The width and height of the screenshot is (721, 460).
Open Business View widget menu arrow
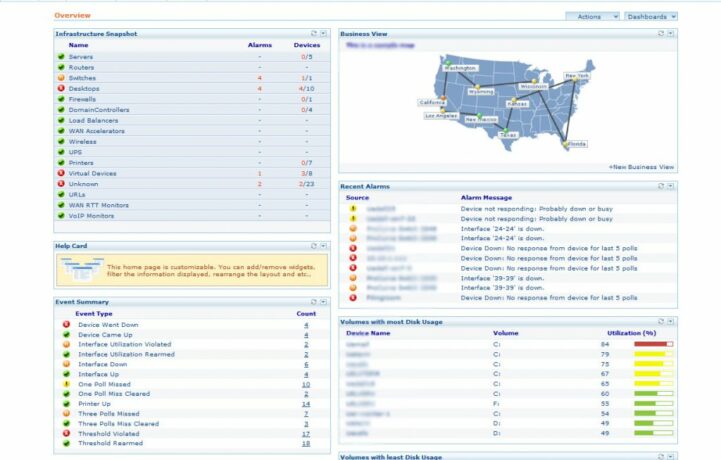670,34
